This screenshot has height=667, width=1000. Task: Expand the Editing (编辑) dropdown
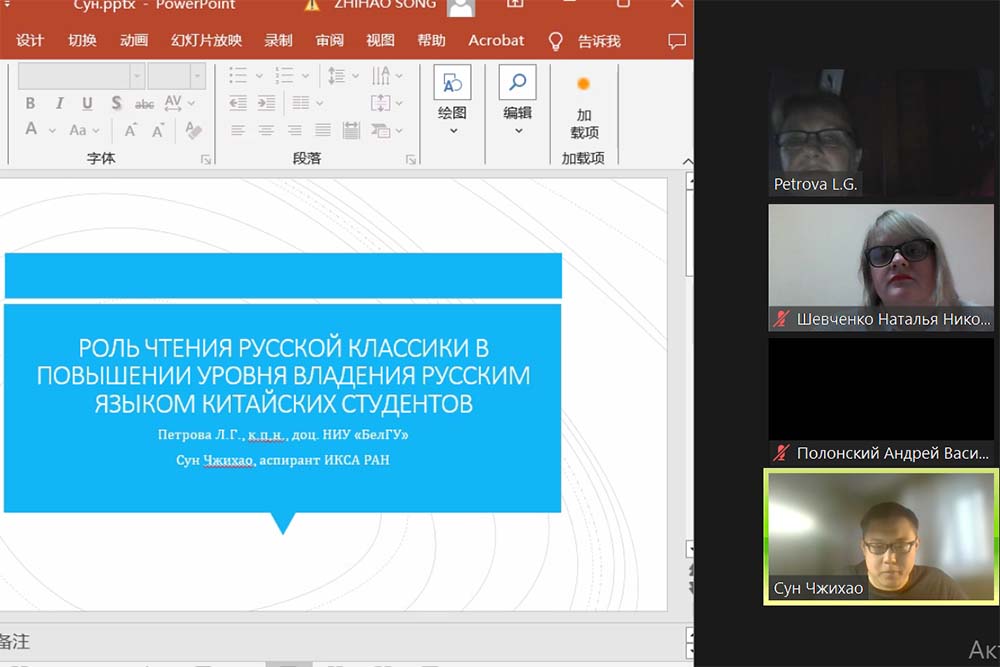[517, 131]
